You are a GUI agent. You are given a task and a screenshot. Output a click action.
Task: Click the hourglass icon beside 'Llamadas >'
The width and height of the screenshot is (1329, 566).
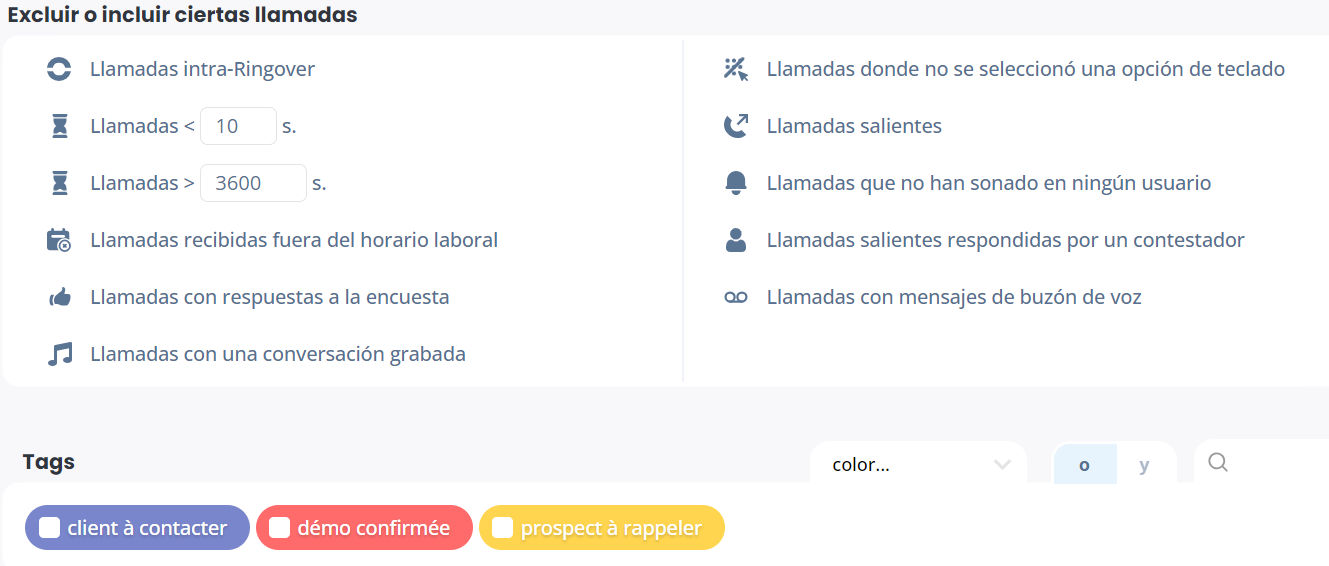point(61,183)
